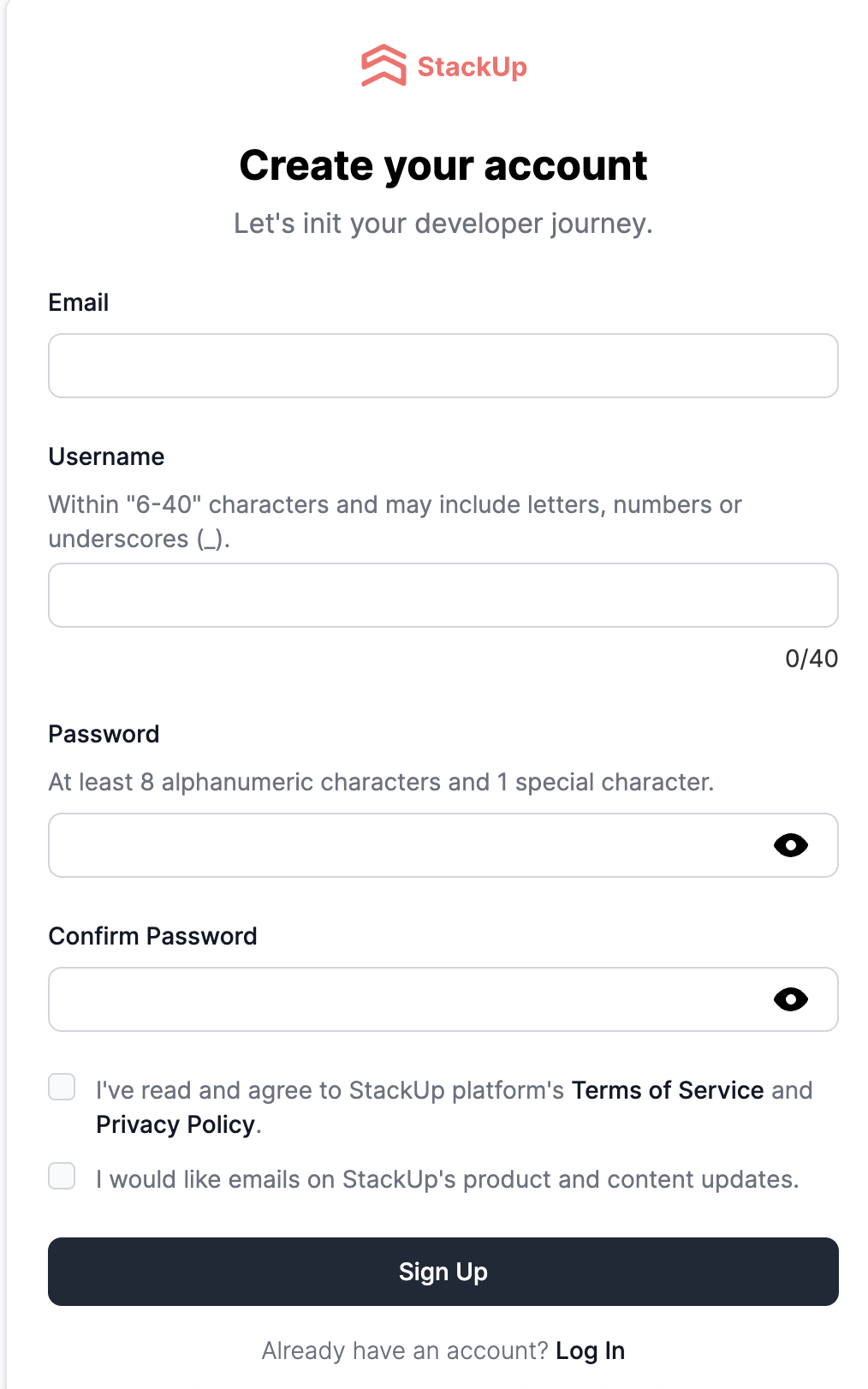Go to Log In page
Screen dimensions: 868x1389
coord(590,1350)
